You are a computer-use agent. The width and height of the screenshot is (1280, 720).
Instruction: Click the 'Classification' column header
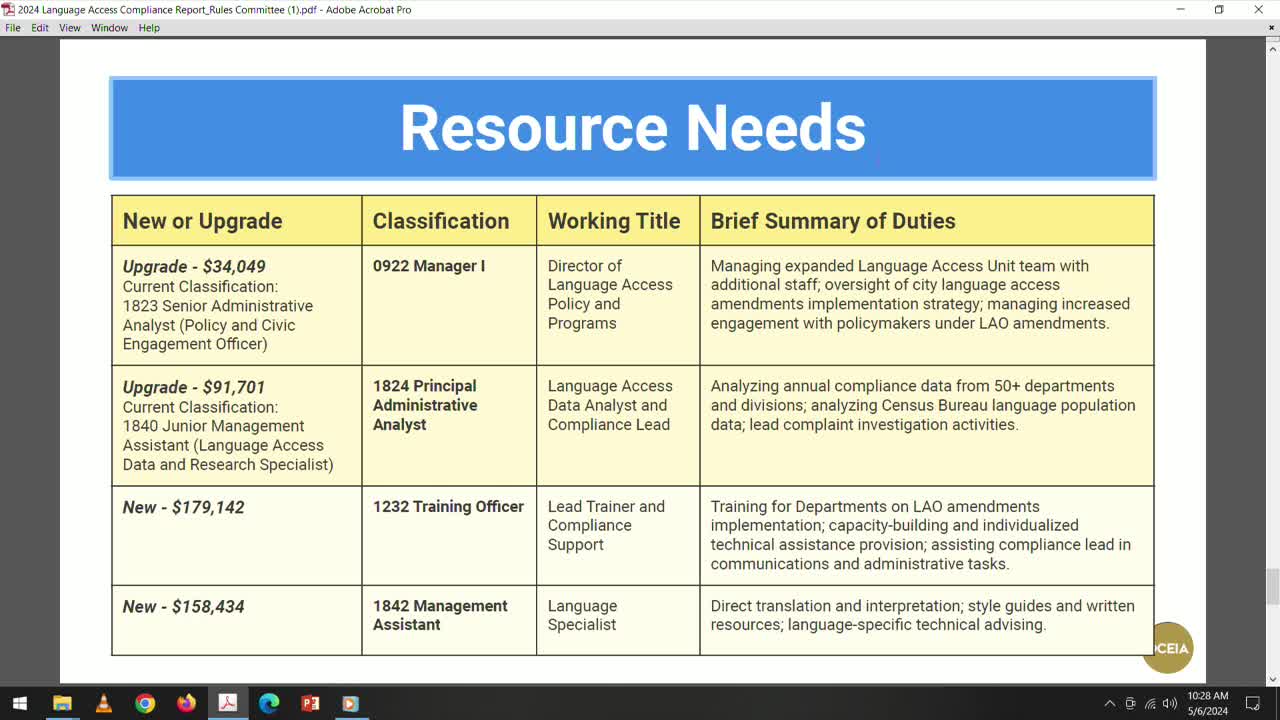click(441, 221)
